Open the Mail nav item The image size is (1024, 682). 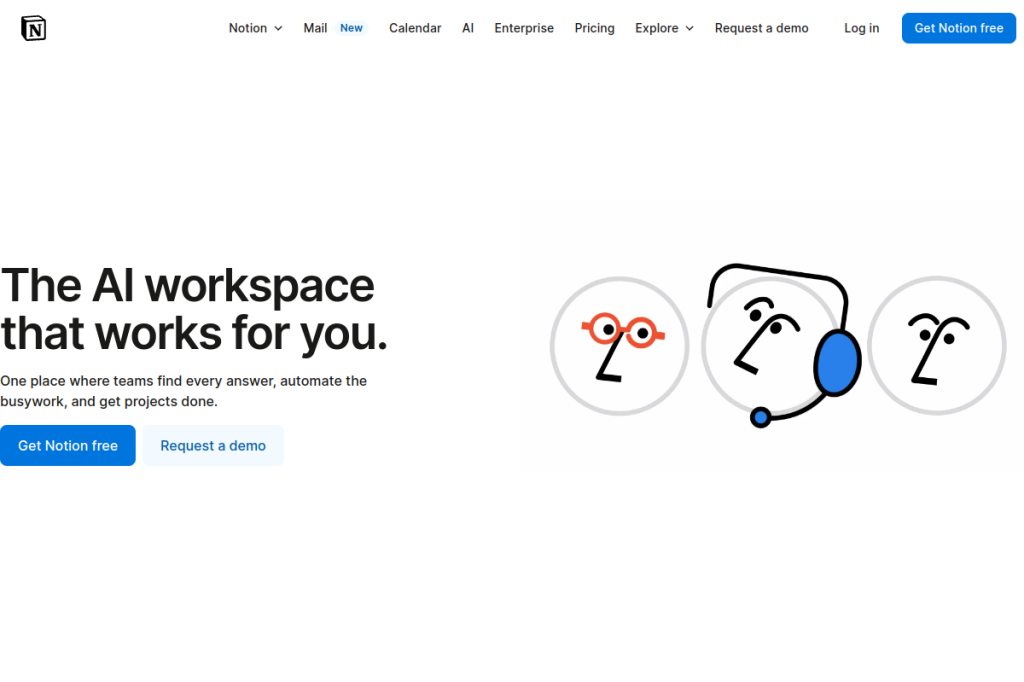click(x=315, y=28)
